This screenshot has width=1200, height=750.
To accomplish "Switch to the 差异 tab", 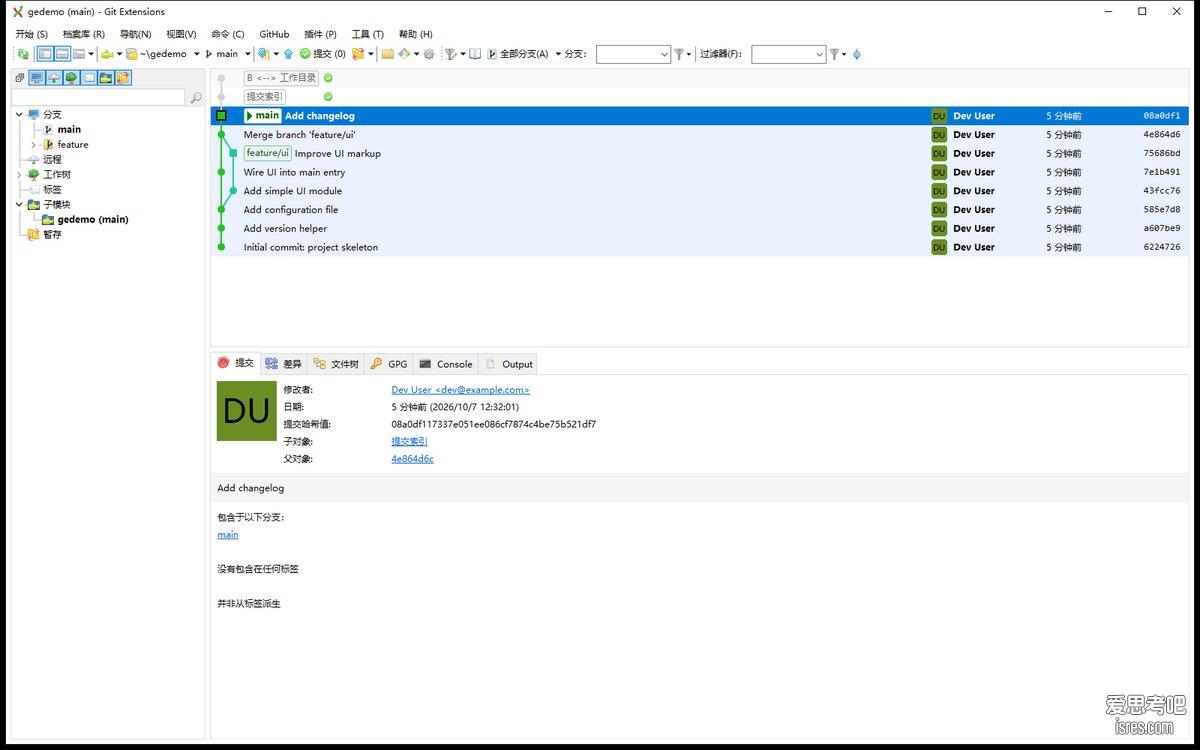I will (x=283, y=364).
